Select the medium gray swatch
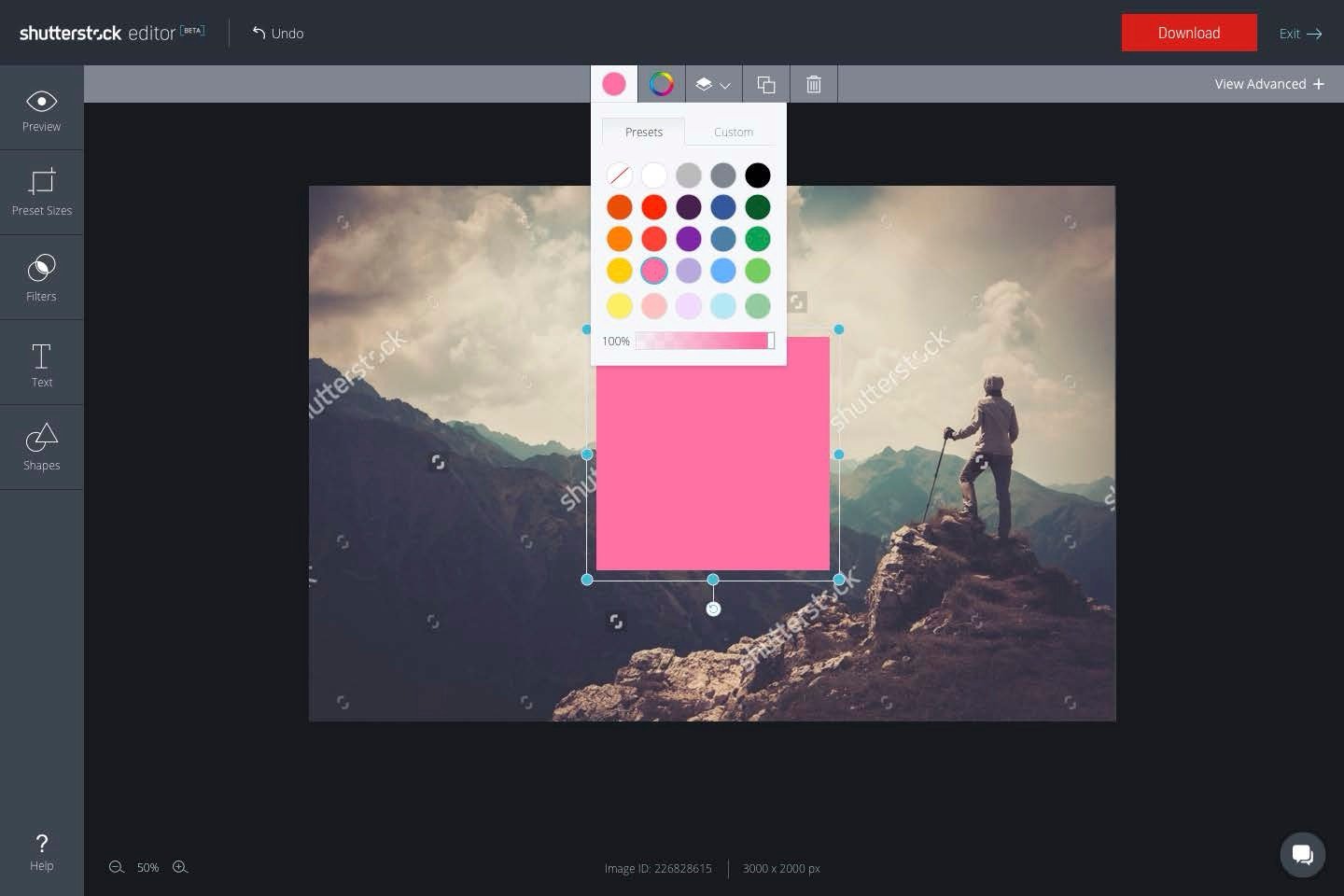Screen dimensions: 1344x896 [x=723, y=175]
